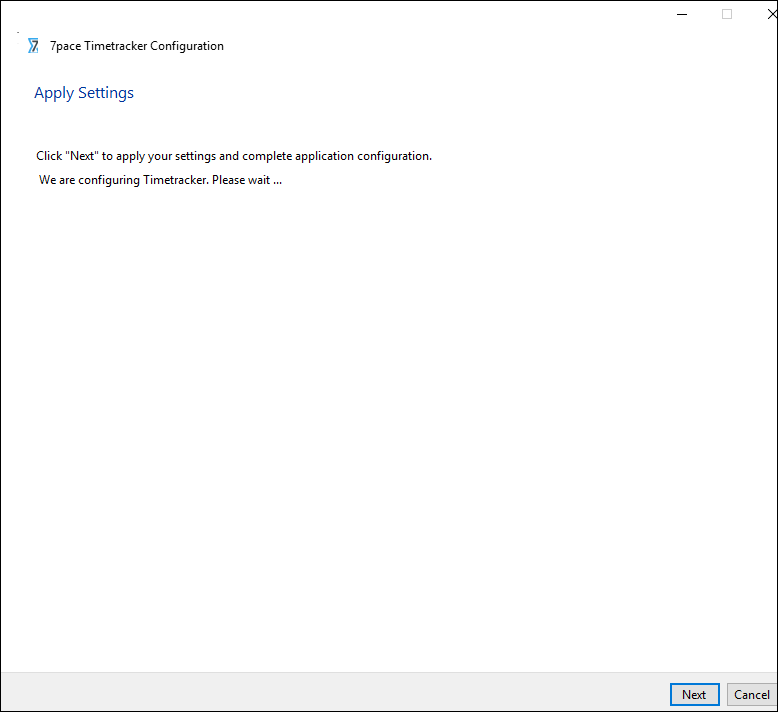778x712 pixels.
Task: Close the 7pace configuration window
Action: [x=772, y=14]
